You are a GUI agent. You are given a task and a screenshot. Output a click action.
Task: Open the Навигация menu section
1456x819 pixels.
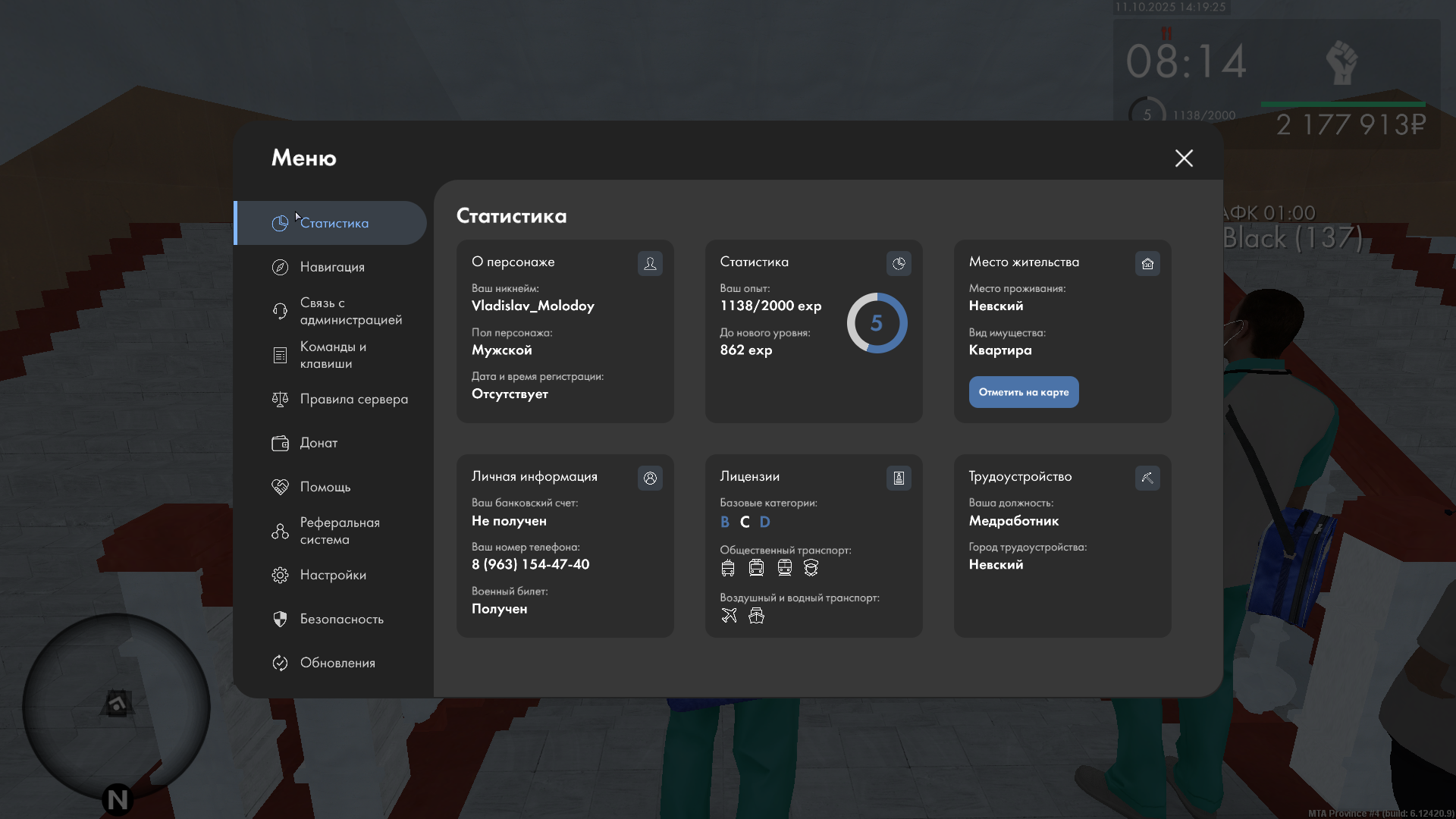pyautogui.click(x=331, y=267)
